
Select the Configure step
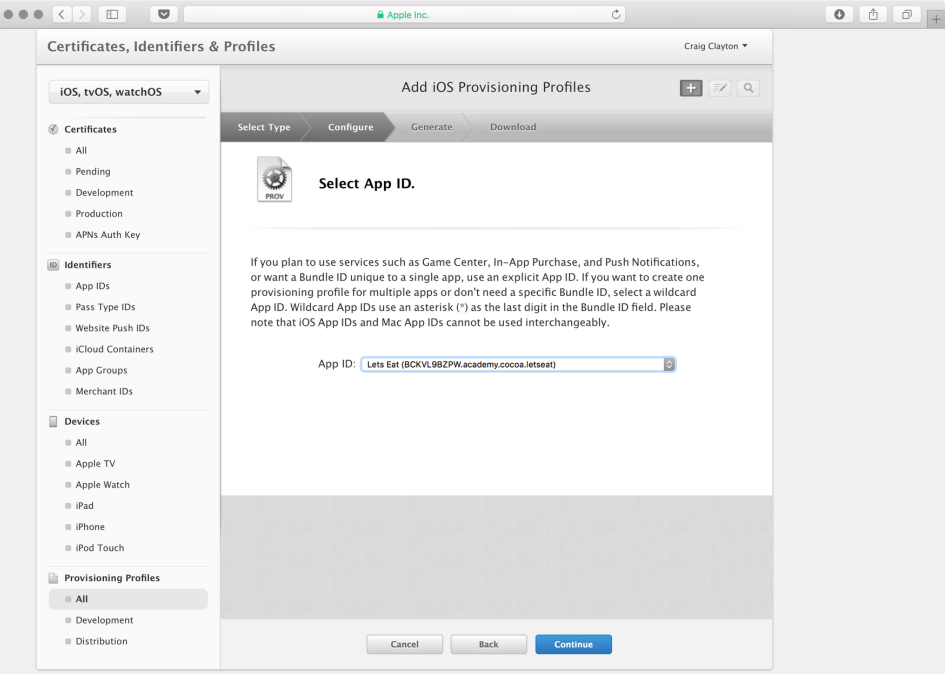[x=351, y=127]
